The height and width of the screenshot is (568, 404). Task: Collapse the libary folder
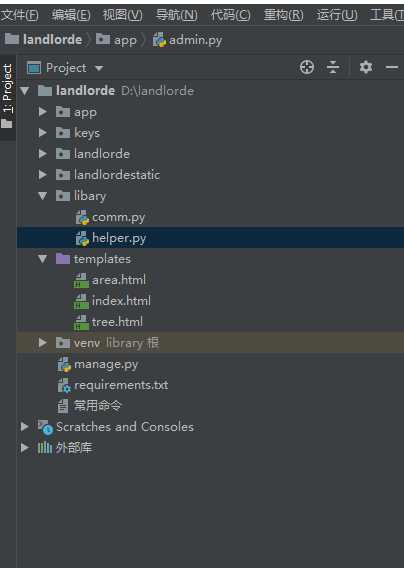click(x=43, y=196)
